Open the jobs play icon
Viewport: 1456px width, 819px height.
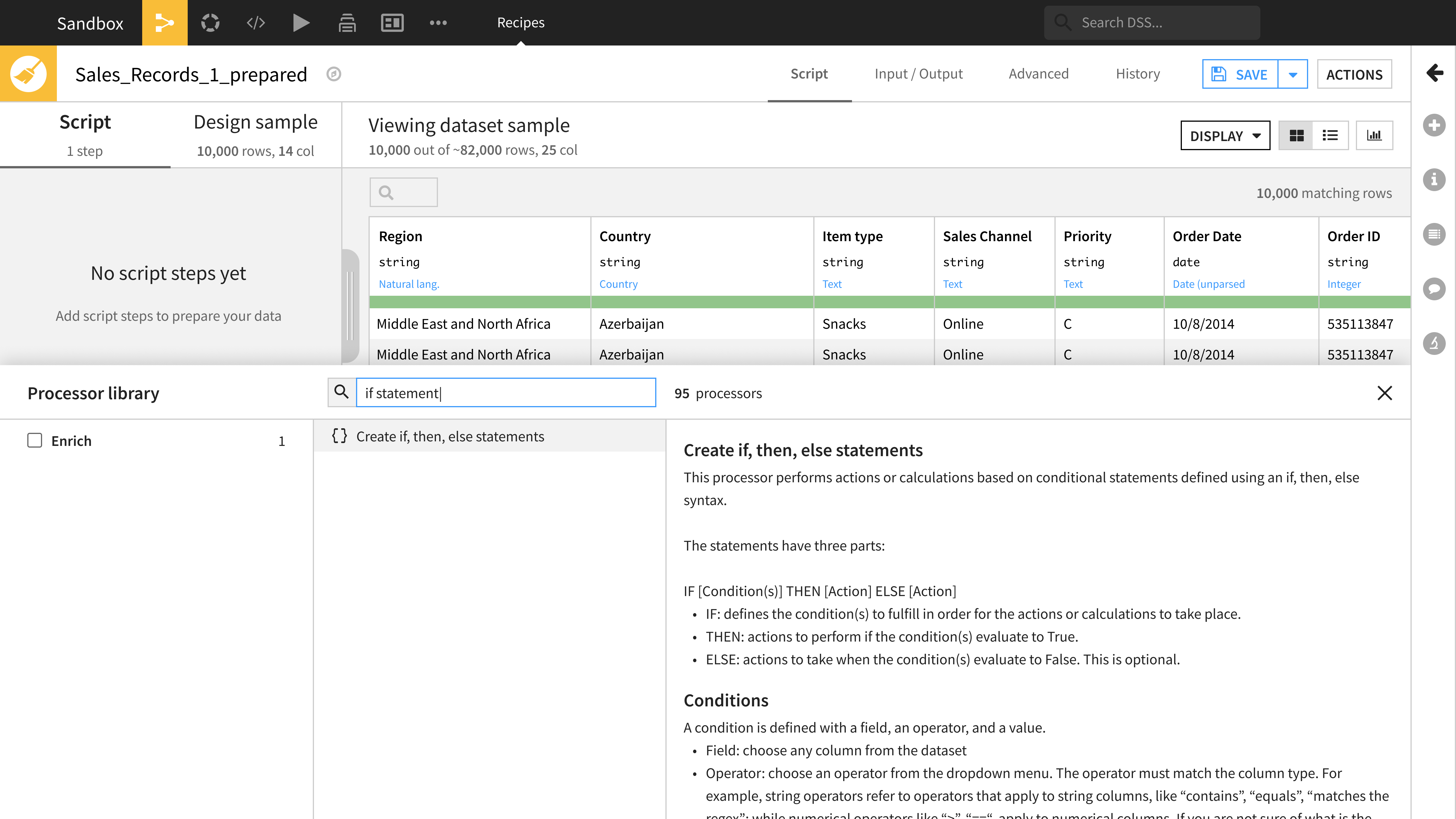click(x=301, y=23)
